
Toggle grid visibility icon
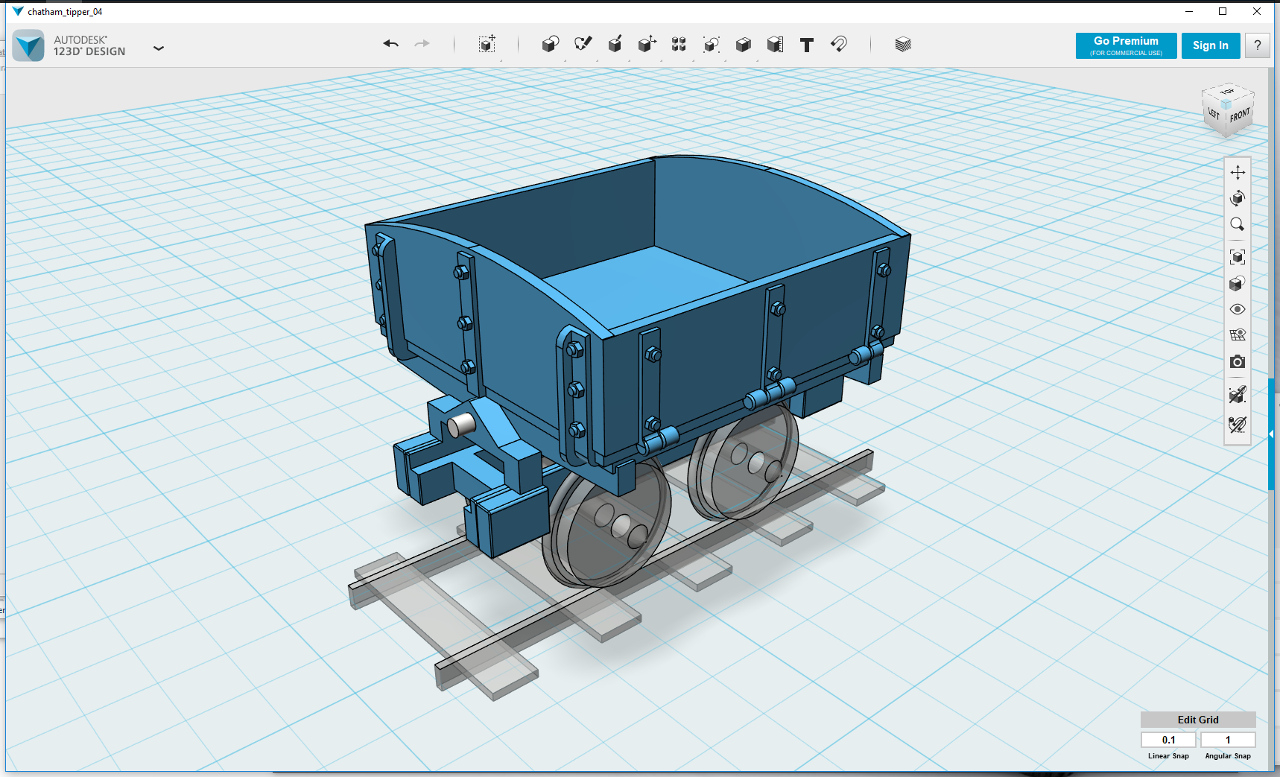1238,336
